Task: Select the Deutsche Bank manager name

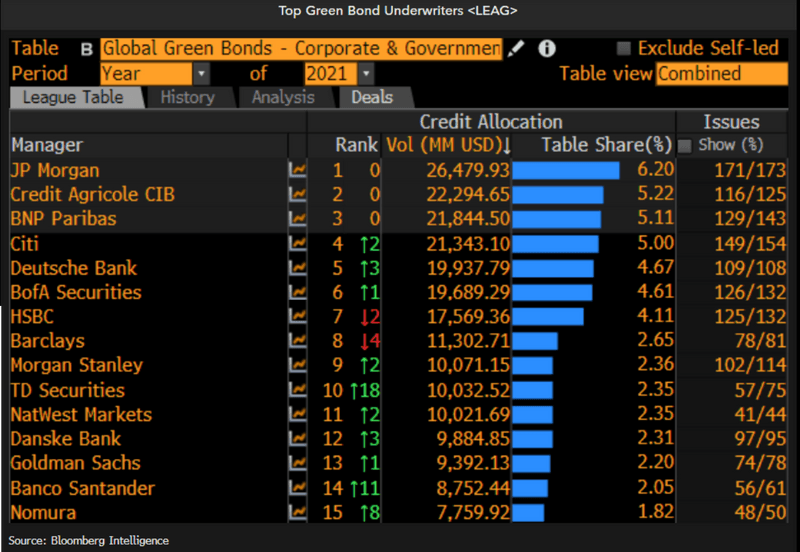Action: (x=74, y=268)
